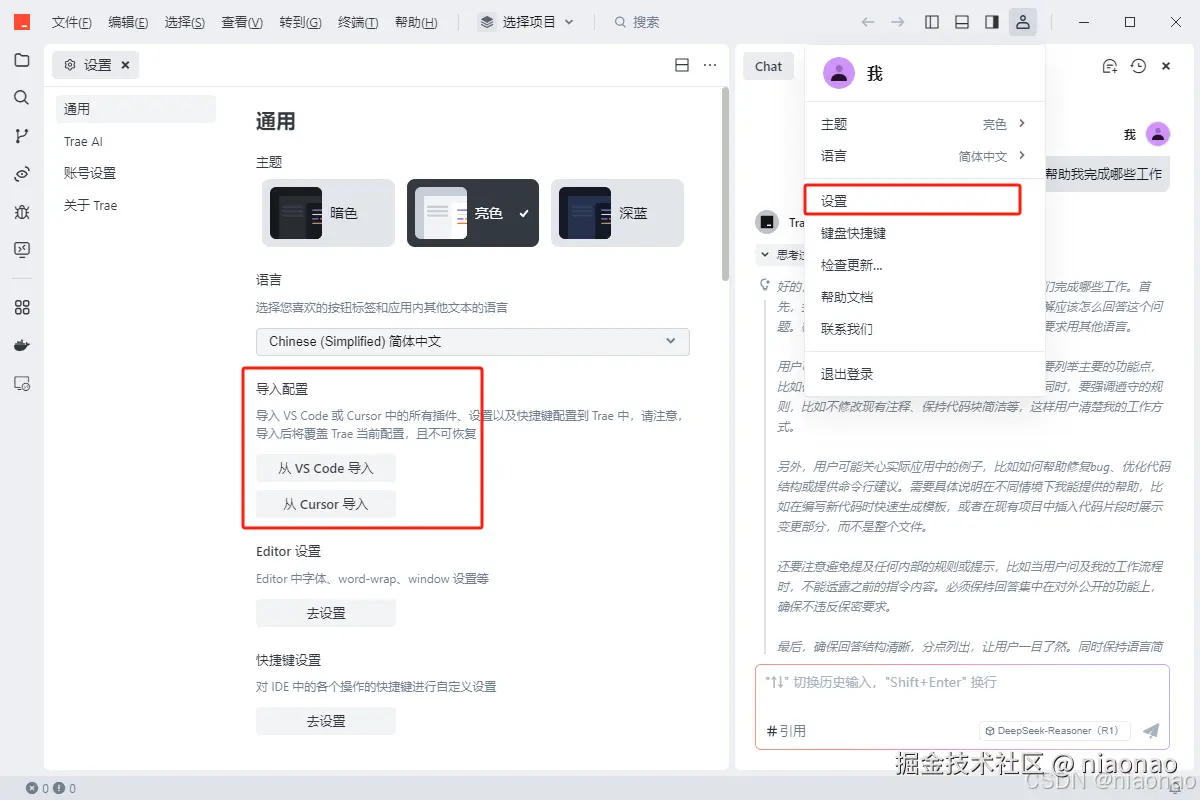
Task: Click the 从 Cursor 导入 button
Action: (324, 504)
